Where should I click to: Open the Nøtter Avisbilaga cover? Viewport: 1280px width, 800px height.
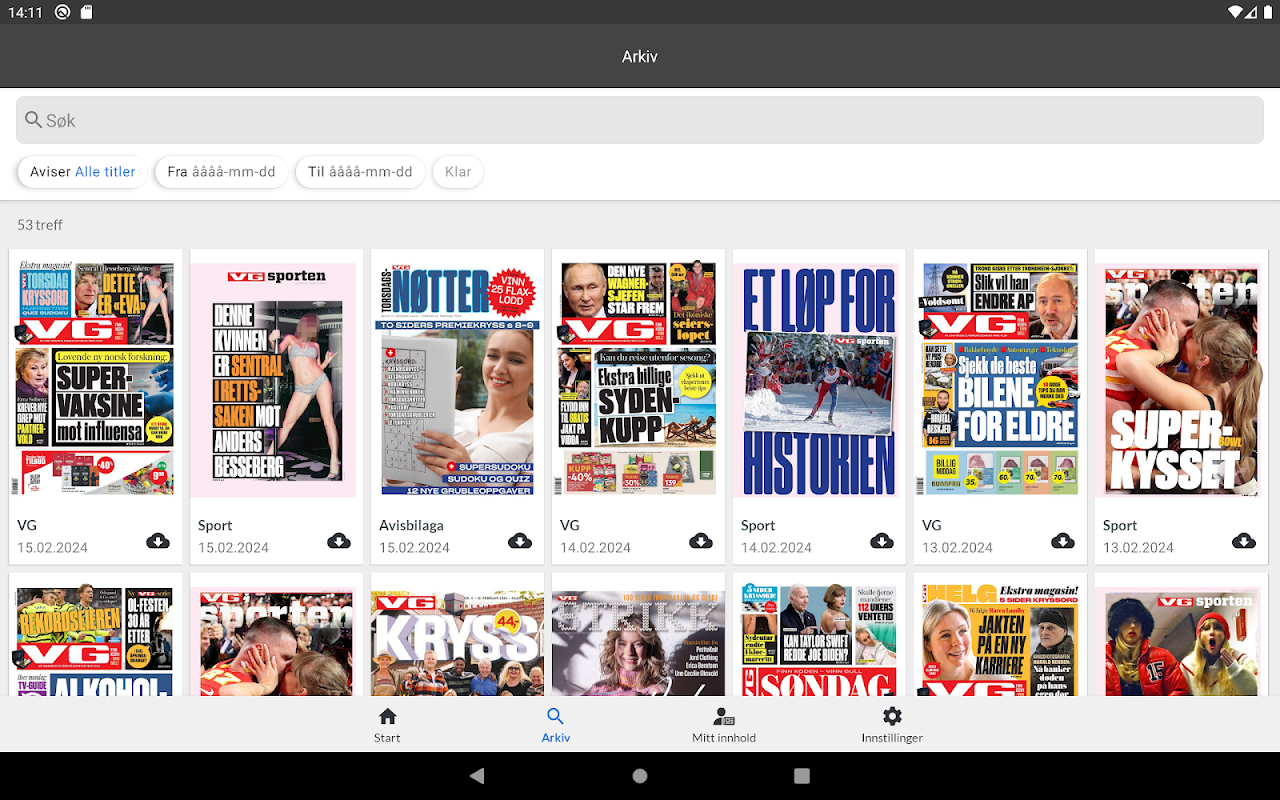458,379
